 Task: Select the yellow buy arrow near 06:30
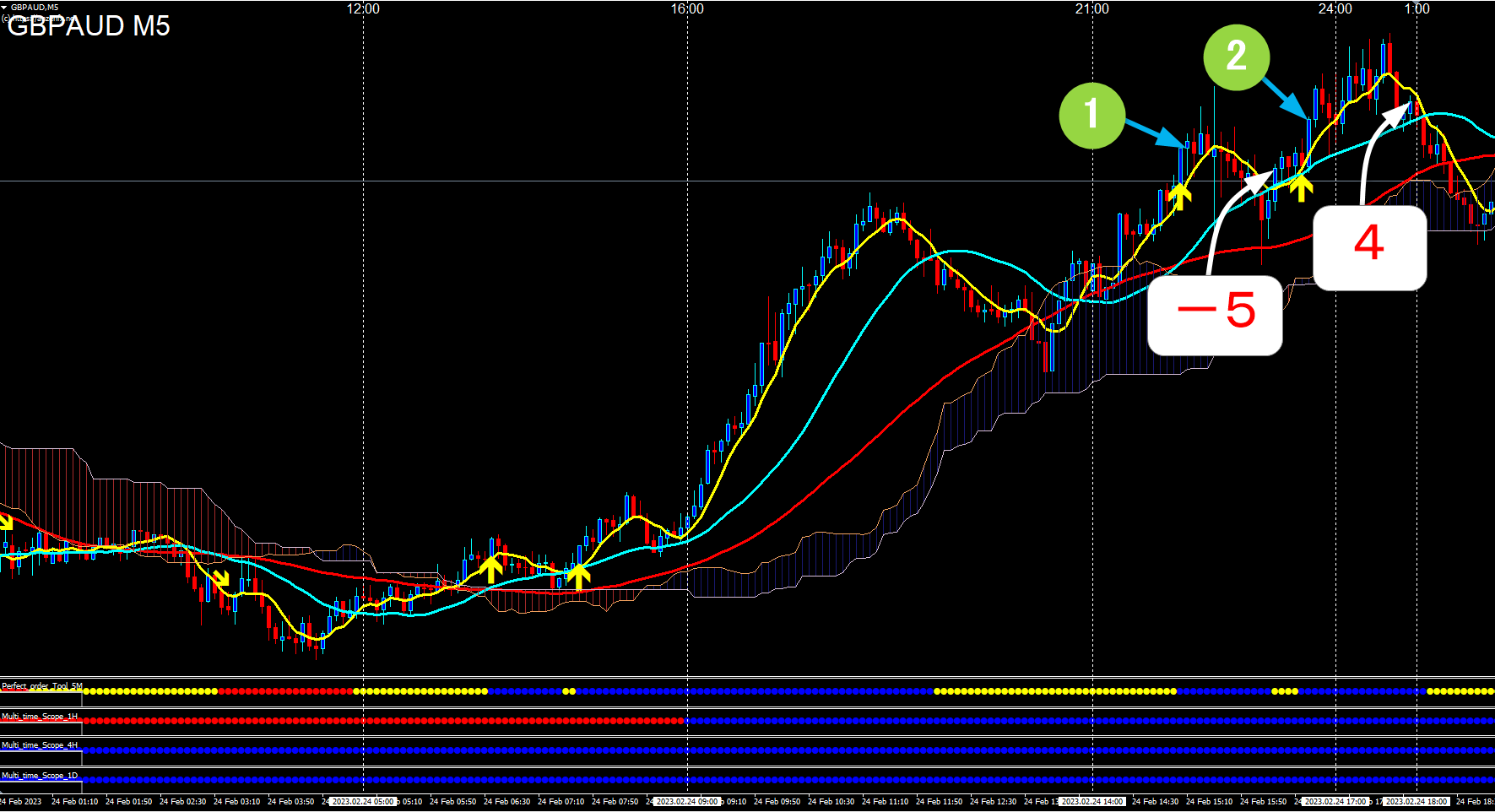click(x=490, y=569)
